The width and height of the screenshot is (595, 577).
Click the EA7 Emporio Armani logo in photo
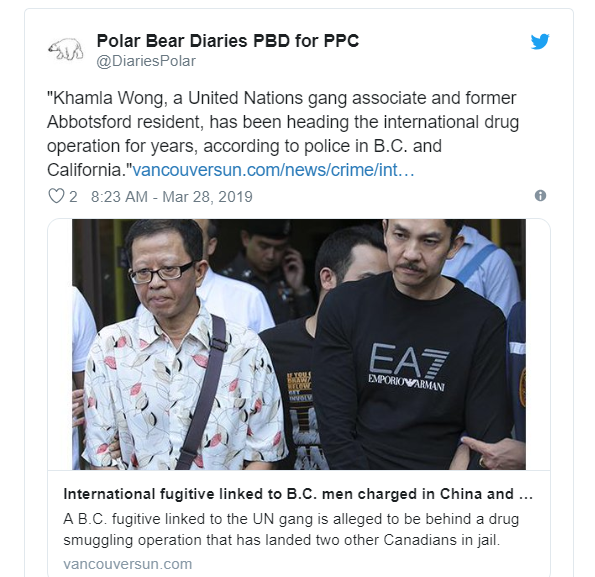407,366
